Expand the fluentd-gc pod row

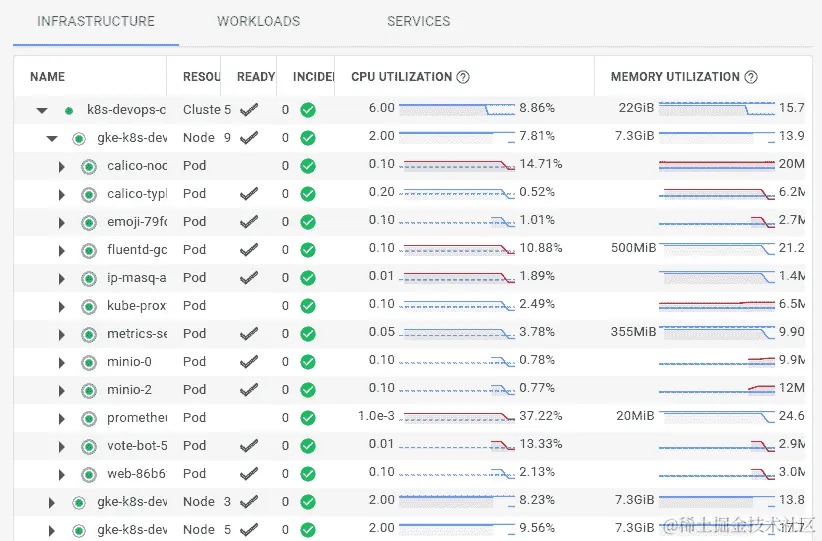(x=61, y=251)
